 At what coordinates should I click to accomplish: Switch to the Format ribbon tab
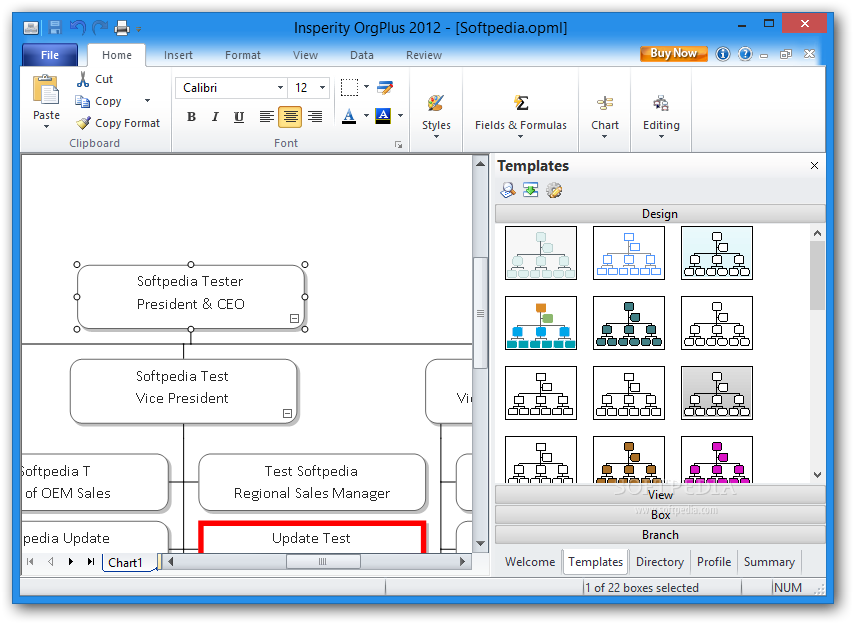pos(242,55)
